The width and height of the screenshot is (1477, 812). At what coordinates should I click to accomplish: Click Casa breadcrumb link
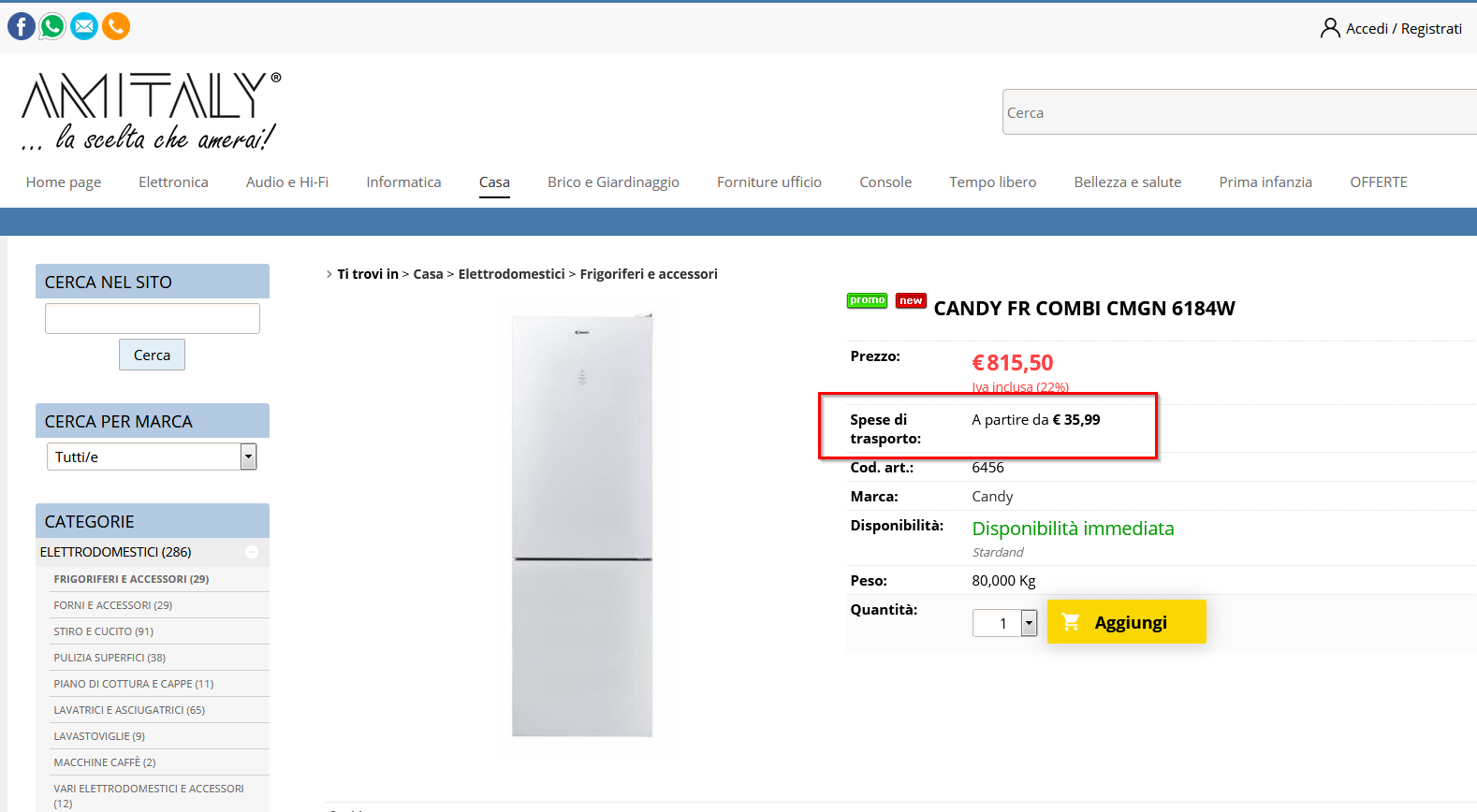point(428,274)
